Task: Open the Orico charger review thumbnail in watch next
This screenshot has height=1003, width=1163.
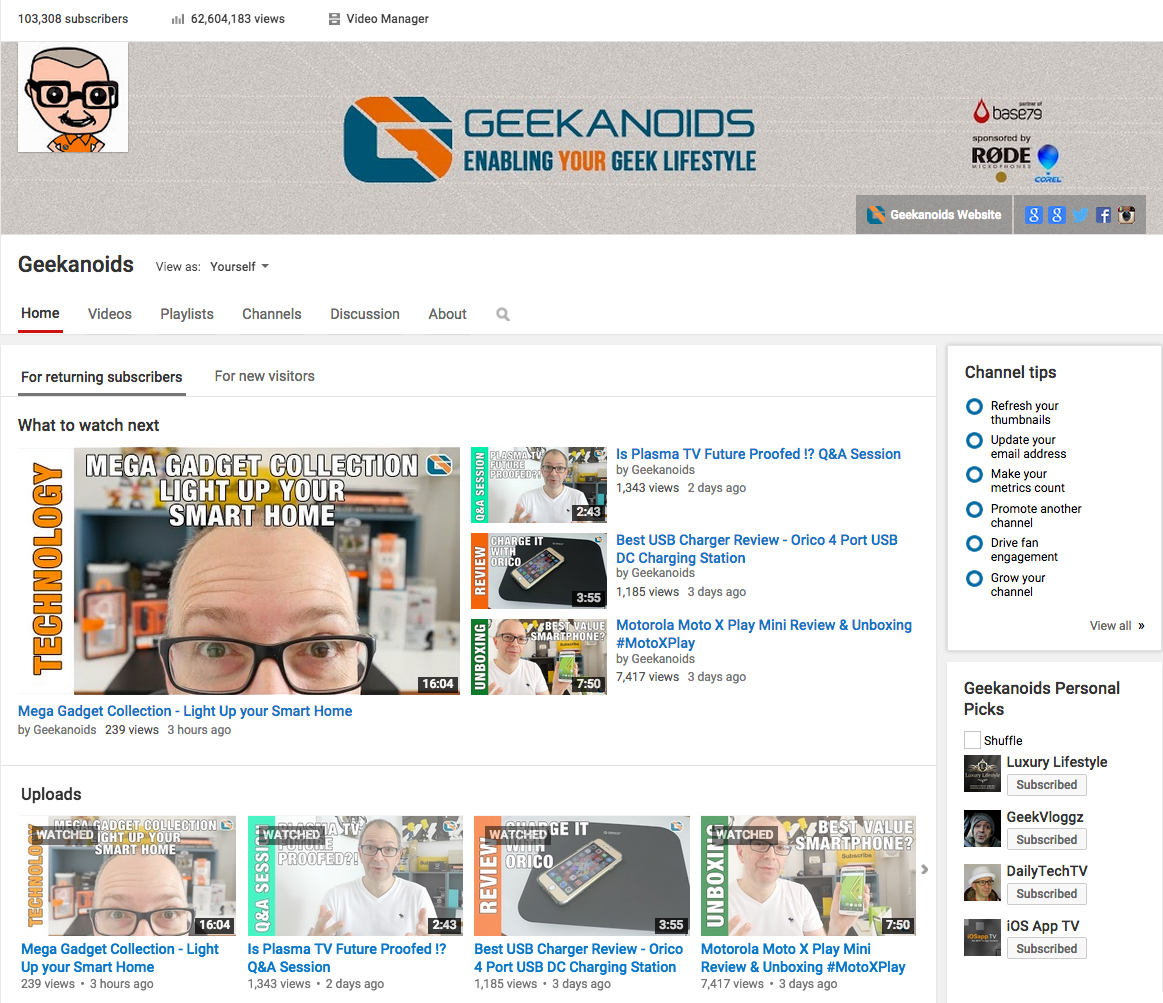Action: 538,571
